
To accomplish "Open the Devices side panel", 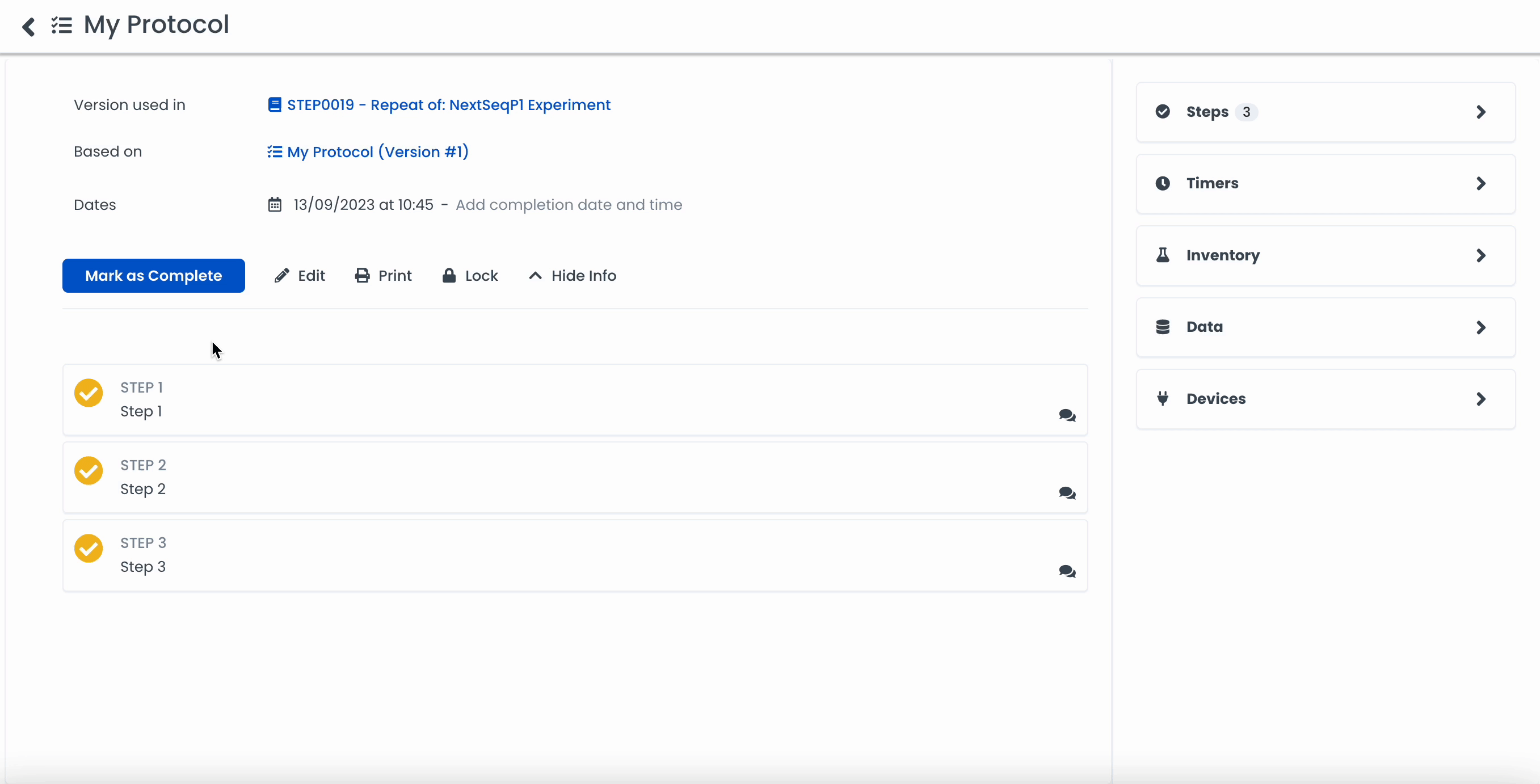I will pos(1325,399).
